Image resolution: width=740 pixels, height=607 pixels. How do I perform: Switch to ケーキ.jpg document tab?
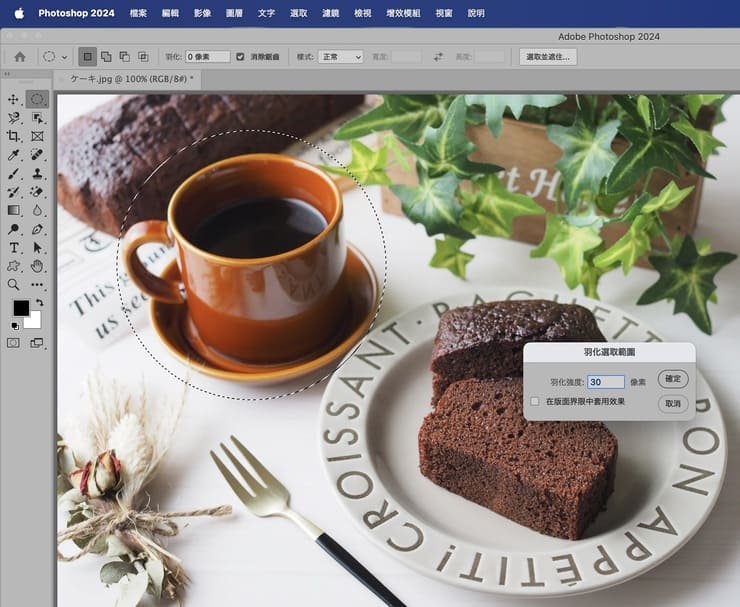pos(127,79)
